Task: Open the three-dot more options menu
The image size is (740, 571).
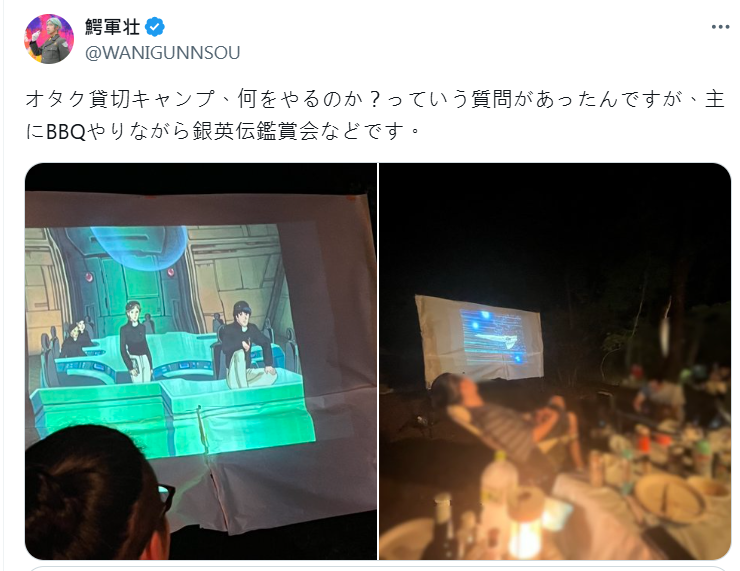Action: pos(720,27)
